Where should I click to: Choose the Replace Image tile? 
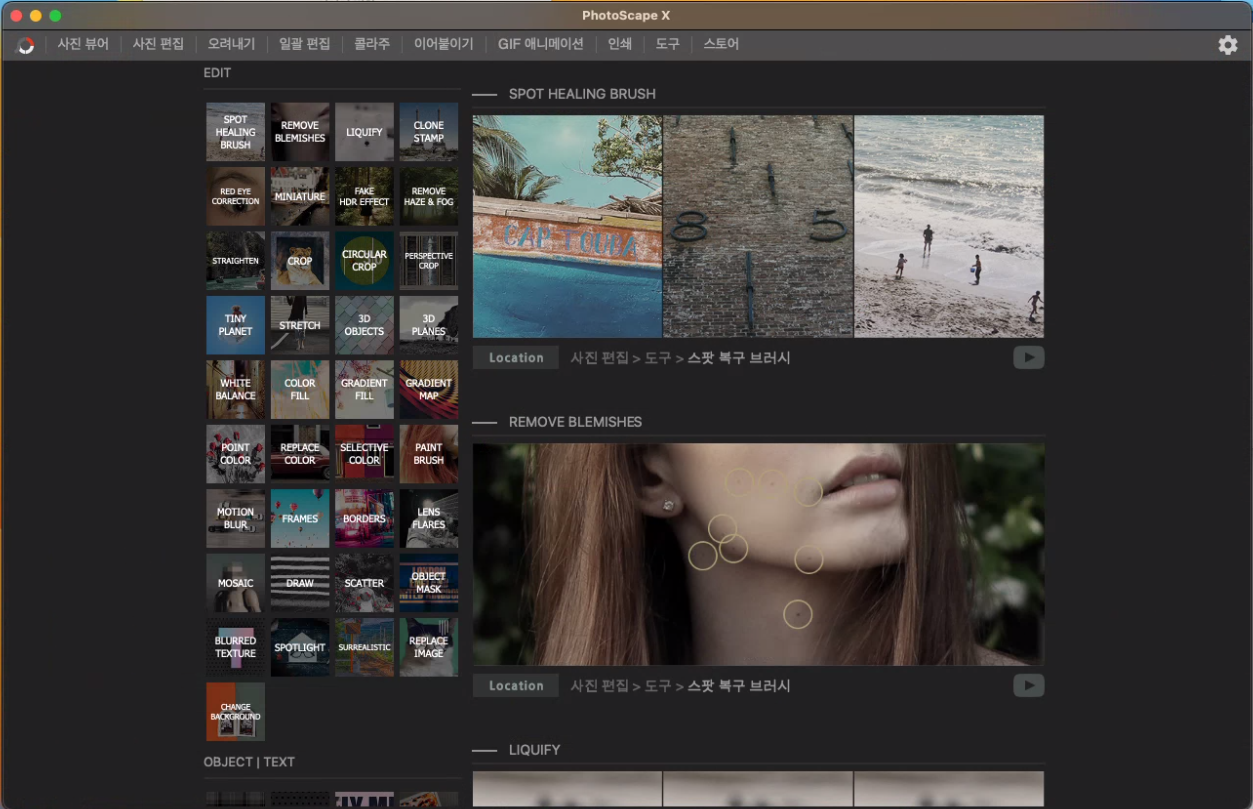click(x=429, y=648)
